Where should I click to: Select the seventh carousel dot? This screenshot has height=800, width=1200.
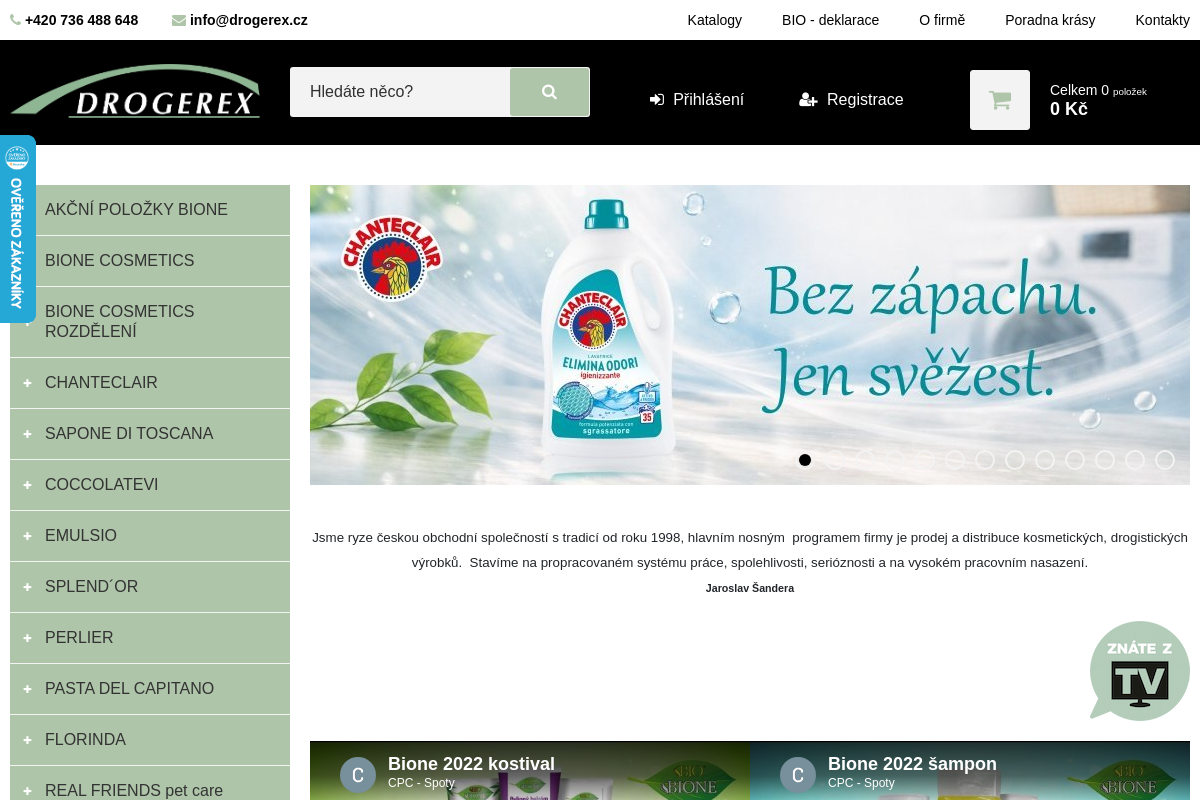[985, 460]
